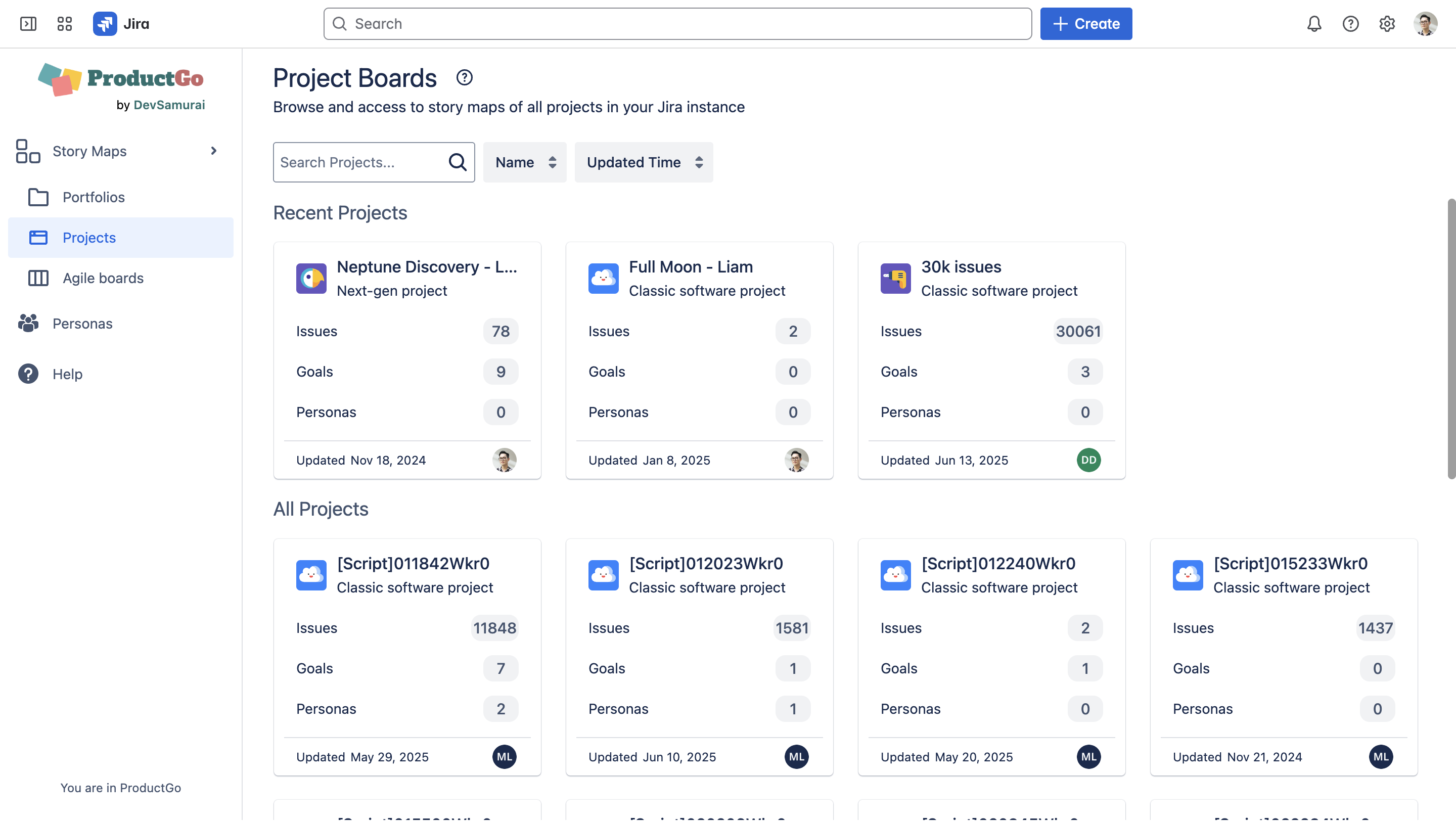
Task: Open the Jira help menu icon
Action: [x=1350, y=24]
